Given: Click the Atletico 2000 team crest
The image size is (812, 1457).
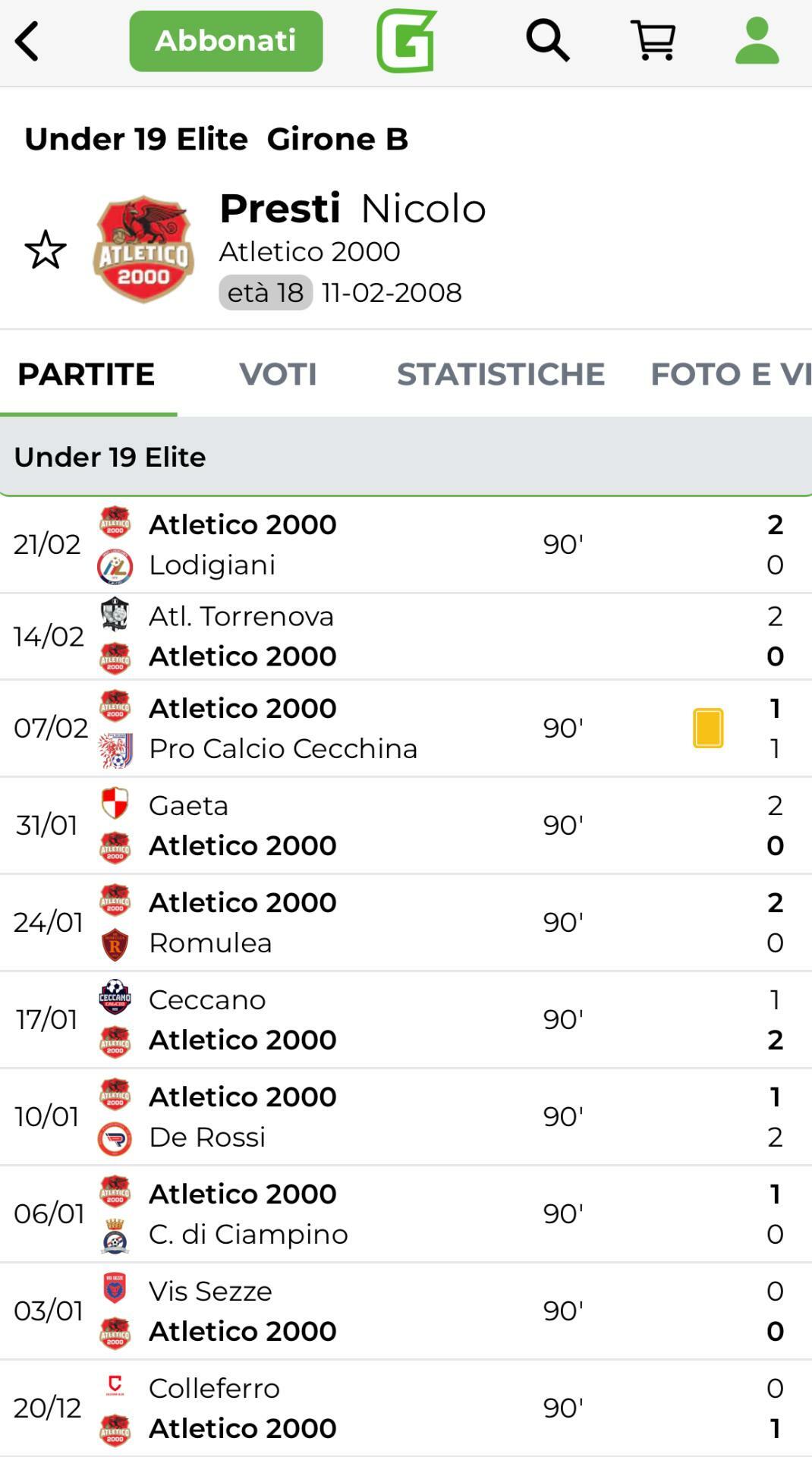Looking at the screenshot, I should tap(143, 250).
